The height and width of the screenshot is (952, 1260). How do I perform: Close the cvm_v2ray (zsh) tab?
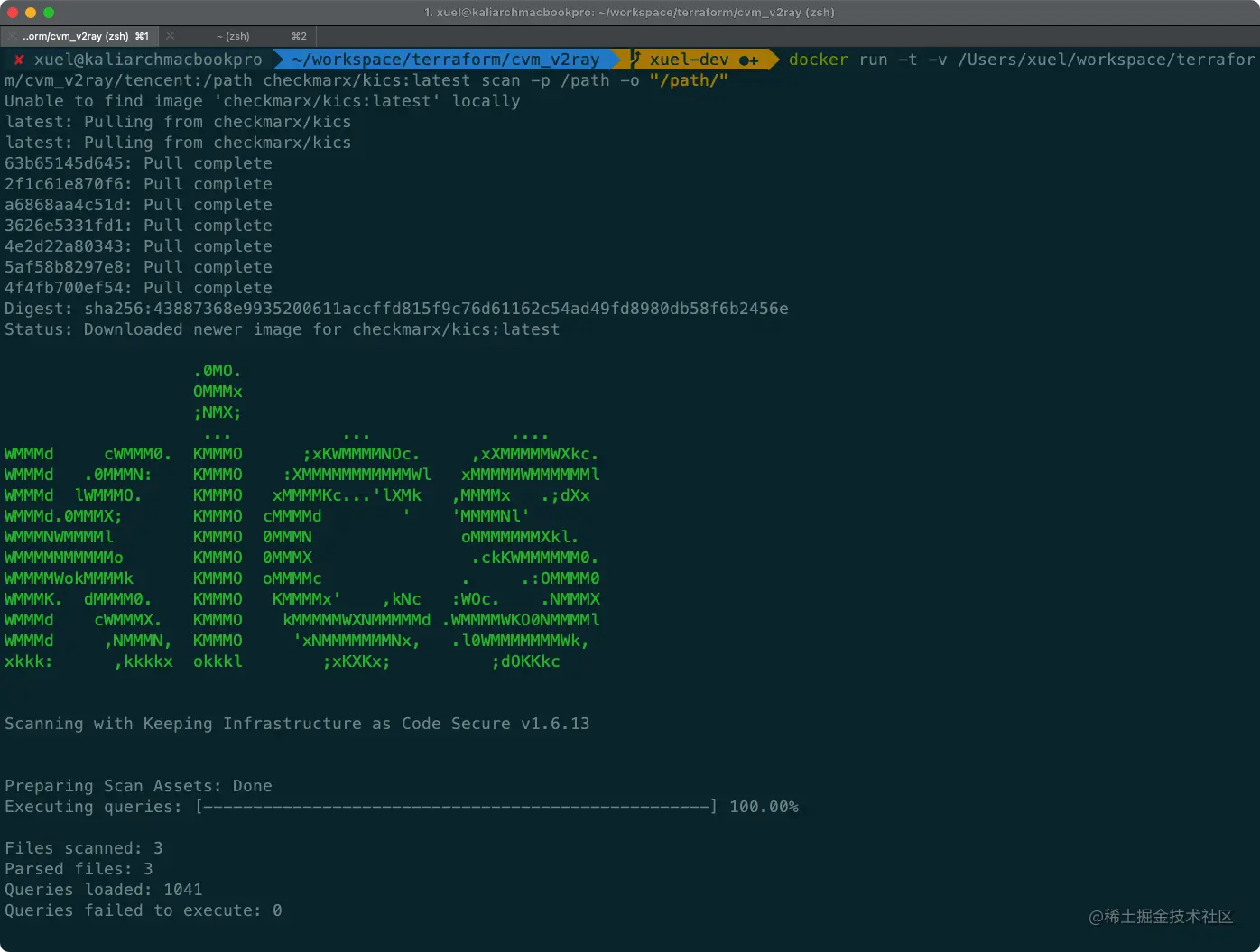(11, 36)
